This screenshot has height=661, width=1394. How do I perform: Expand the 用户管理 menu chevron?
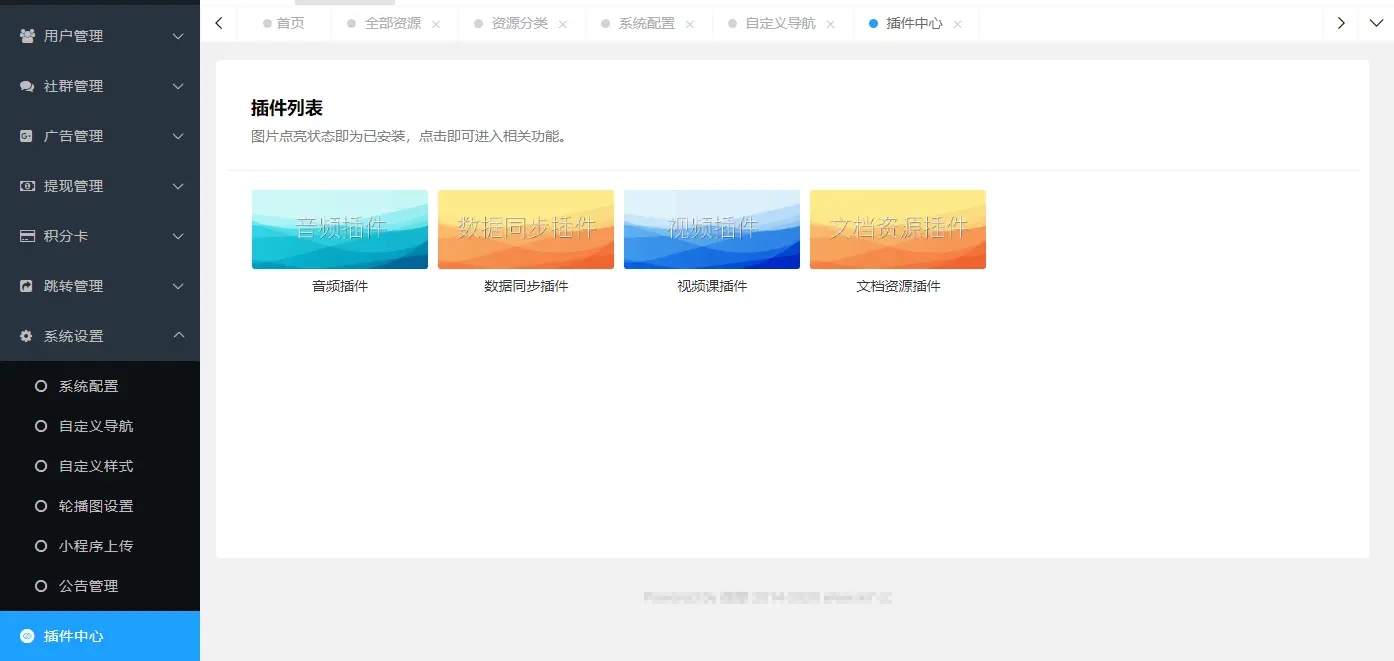click(x=178, y=36)
